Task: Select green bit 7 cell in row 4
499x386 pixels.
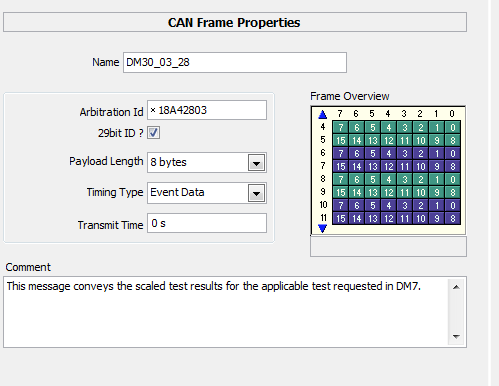Action: coord(341,127)
